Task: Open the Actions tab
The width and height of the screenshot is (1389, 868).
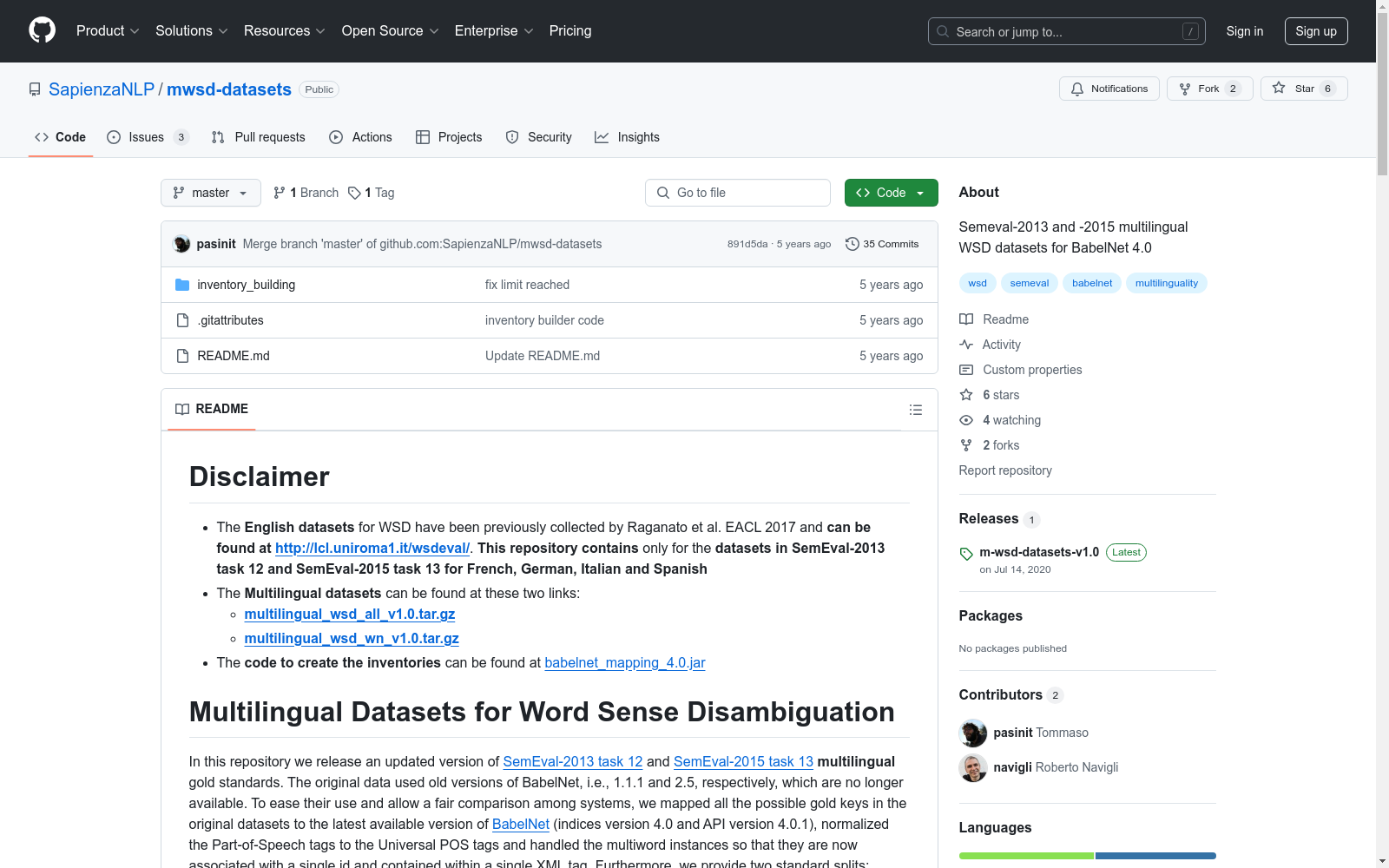Action: [360, 137]
